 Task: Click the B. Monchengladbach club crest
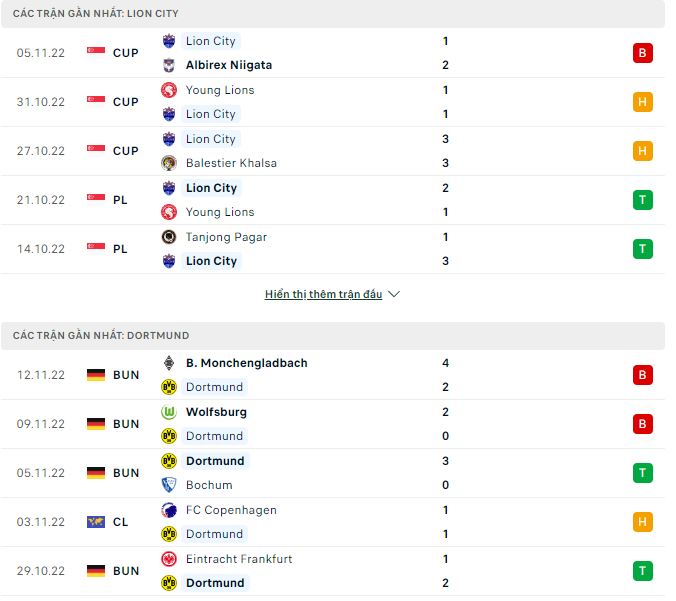click(169, 363)
